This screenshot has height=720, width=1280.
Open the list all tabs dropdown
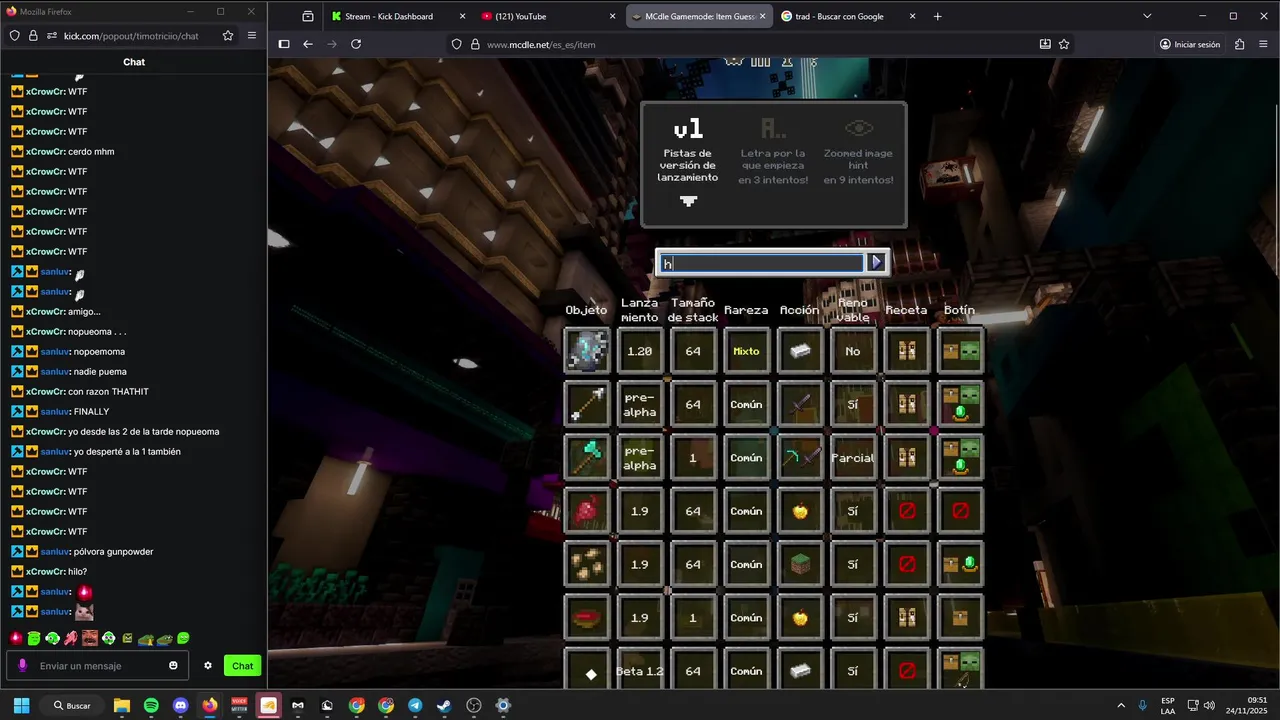1147,16
